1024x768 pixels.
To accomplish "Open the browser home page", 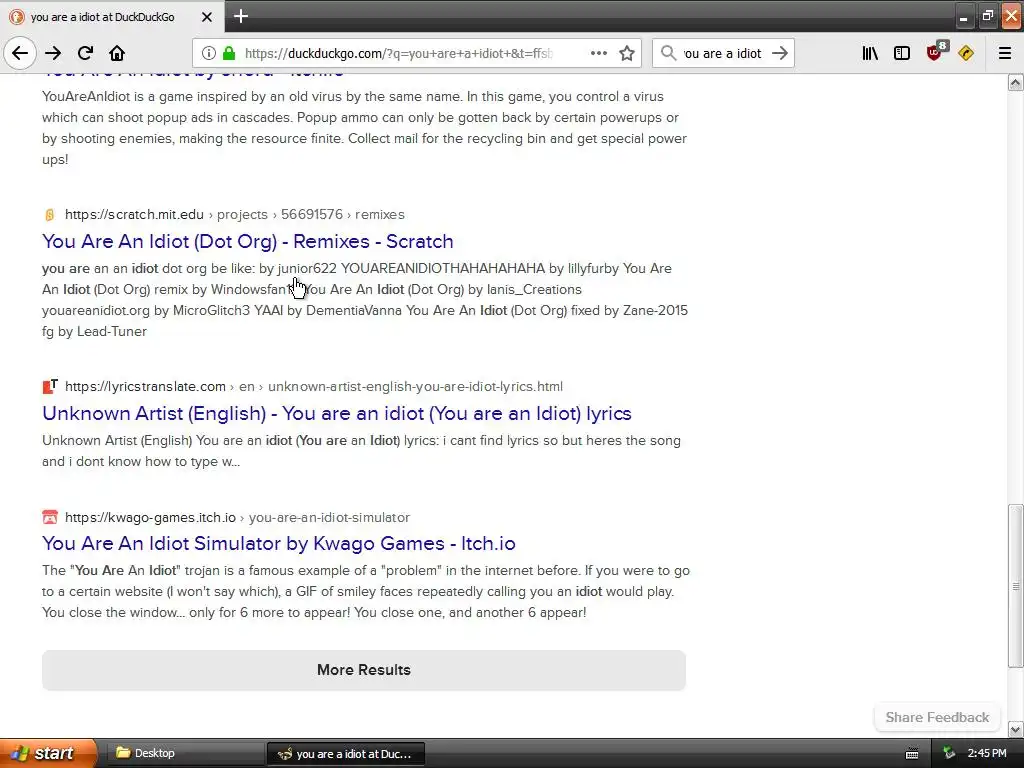I will click(117, 53).
